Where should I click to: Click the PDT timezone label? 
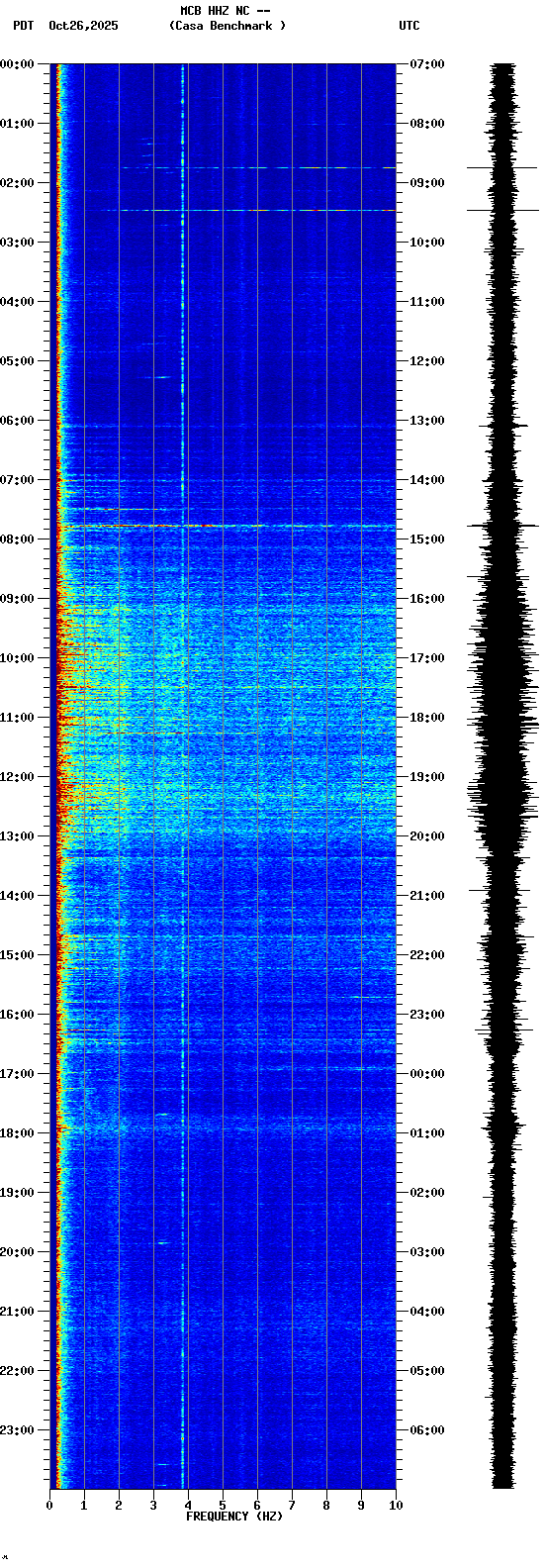pyautogui.click(x=23, y=26)
